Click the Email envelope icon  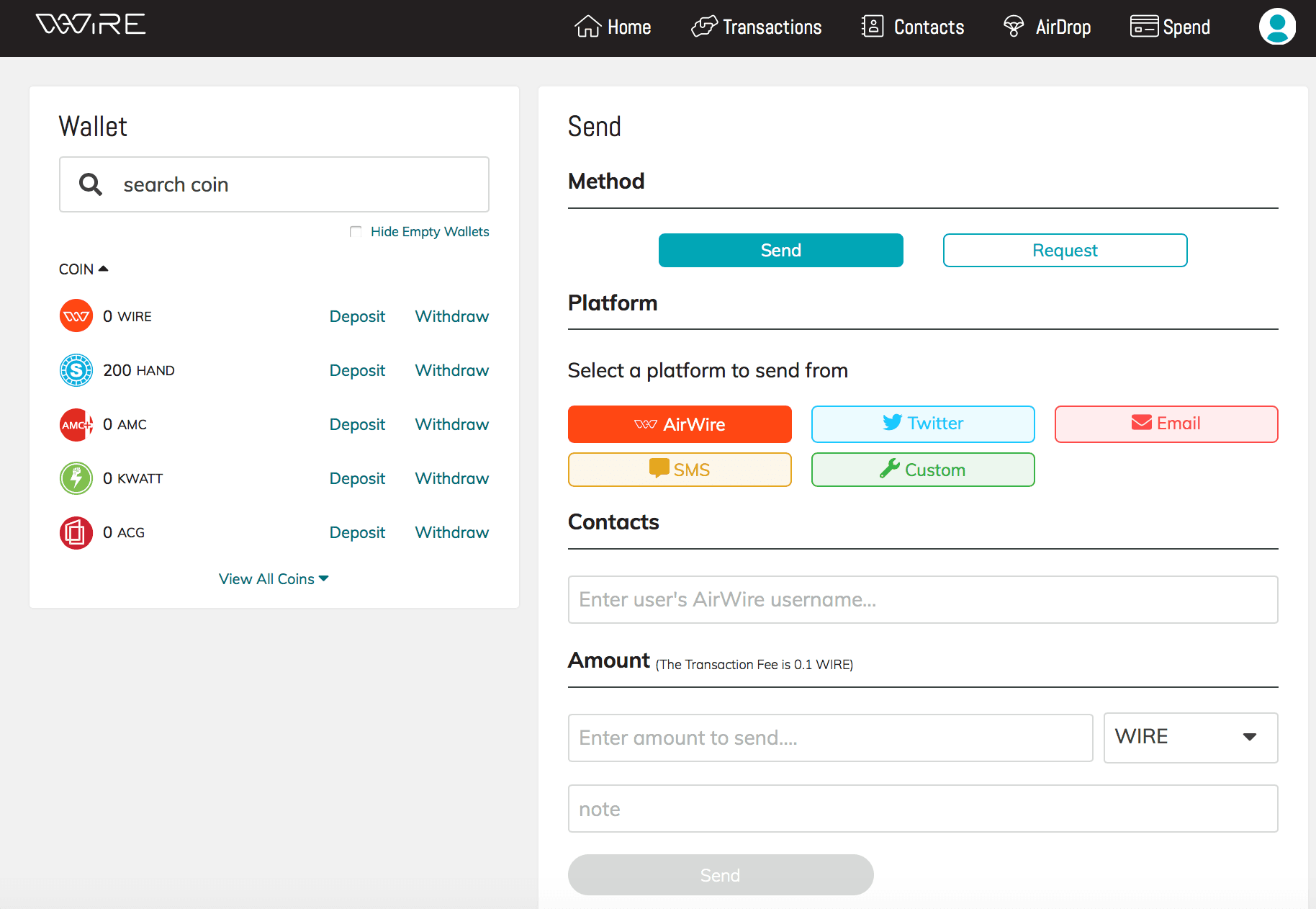coord(1142,422)
